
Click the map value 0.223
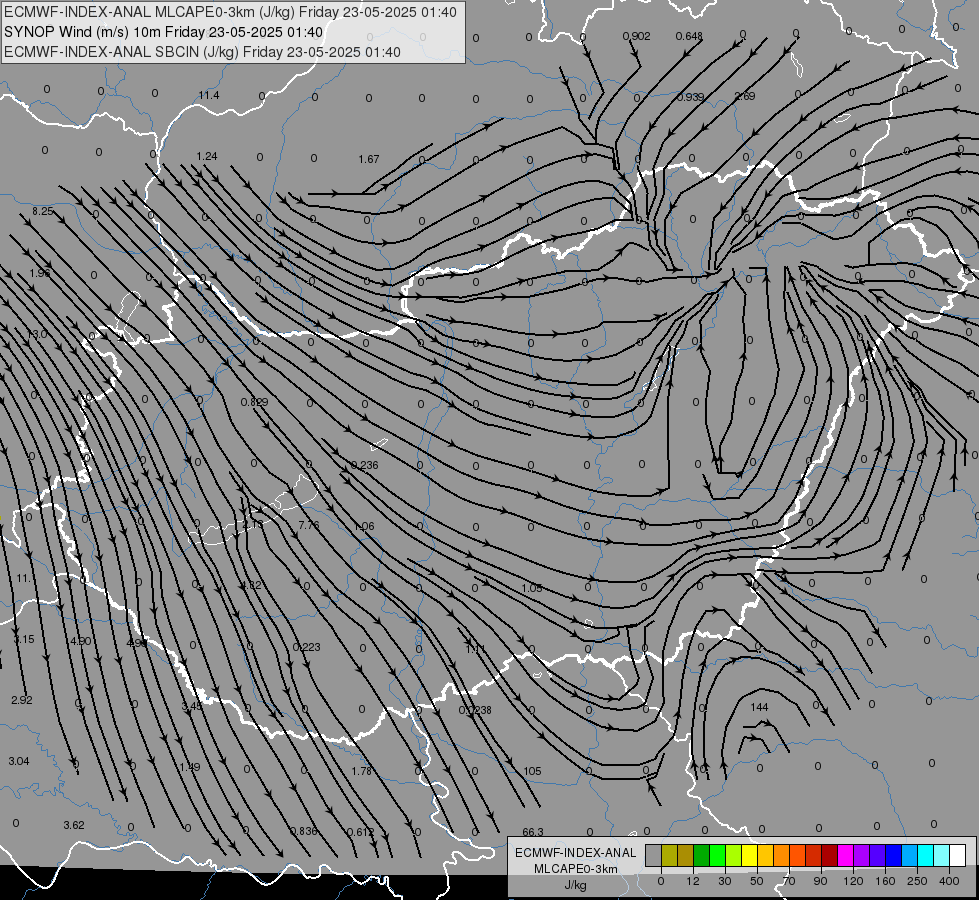[307, 646]
